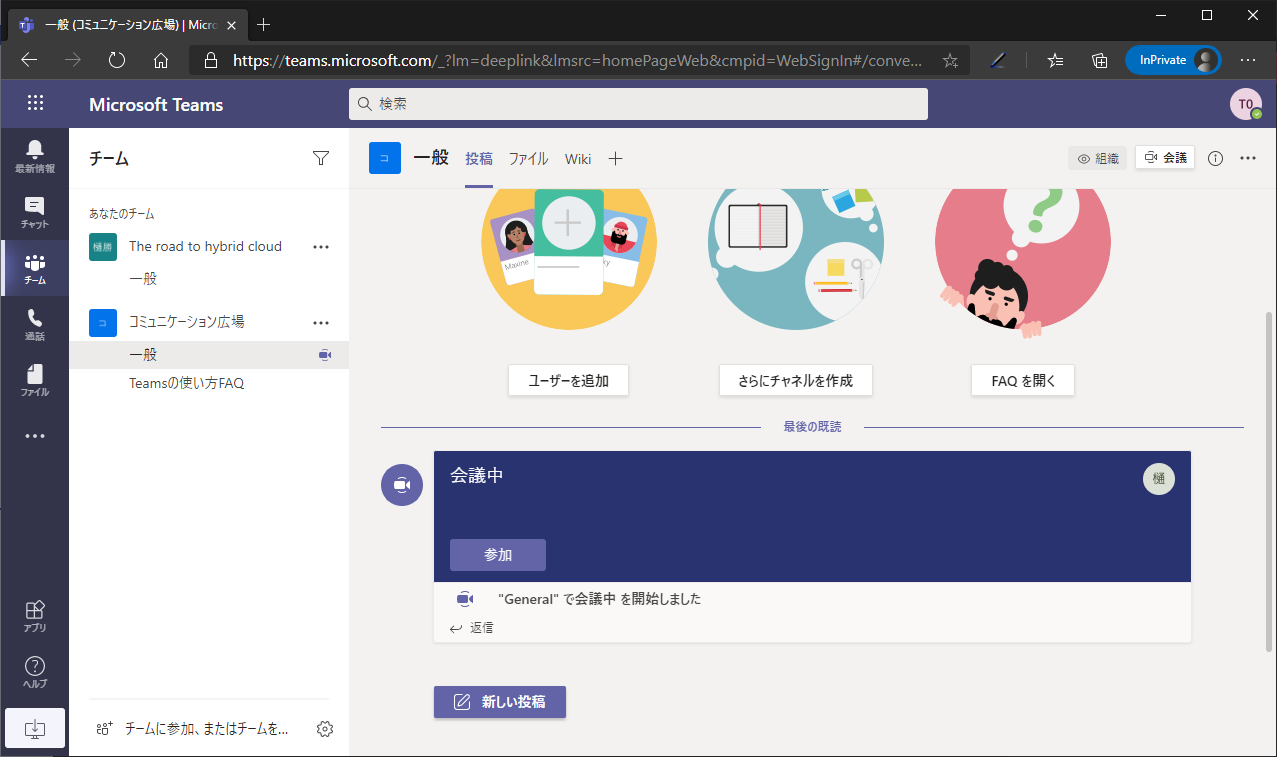Open the Calls phone icon
This screenshot has height=757, width=1277.
[x=35, y=324]
